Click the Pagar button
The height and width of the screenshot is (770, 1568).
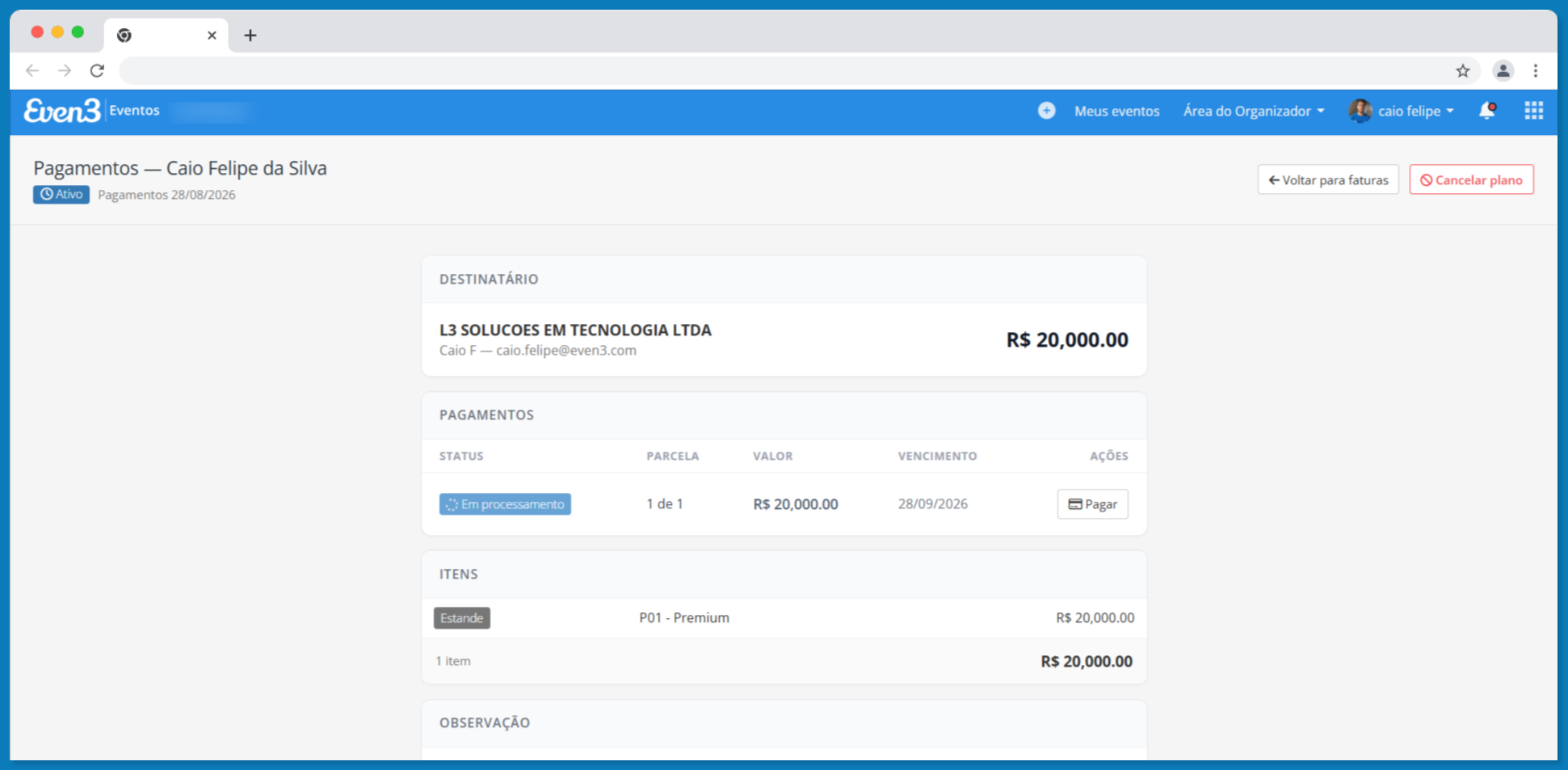[1092, 504]
